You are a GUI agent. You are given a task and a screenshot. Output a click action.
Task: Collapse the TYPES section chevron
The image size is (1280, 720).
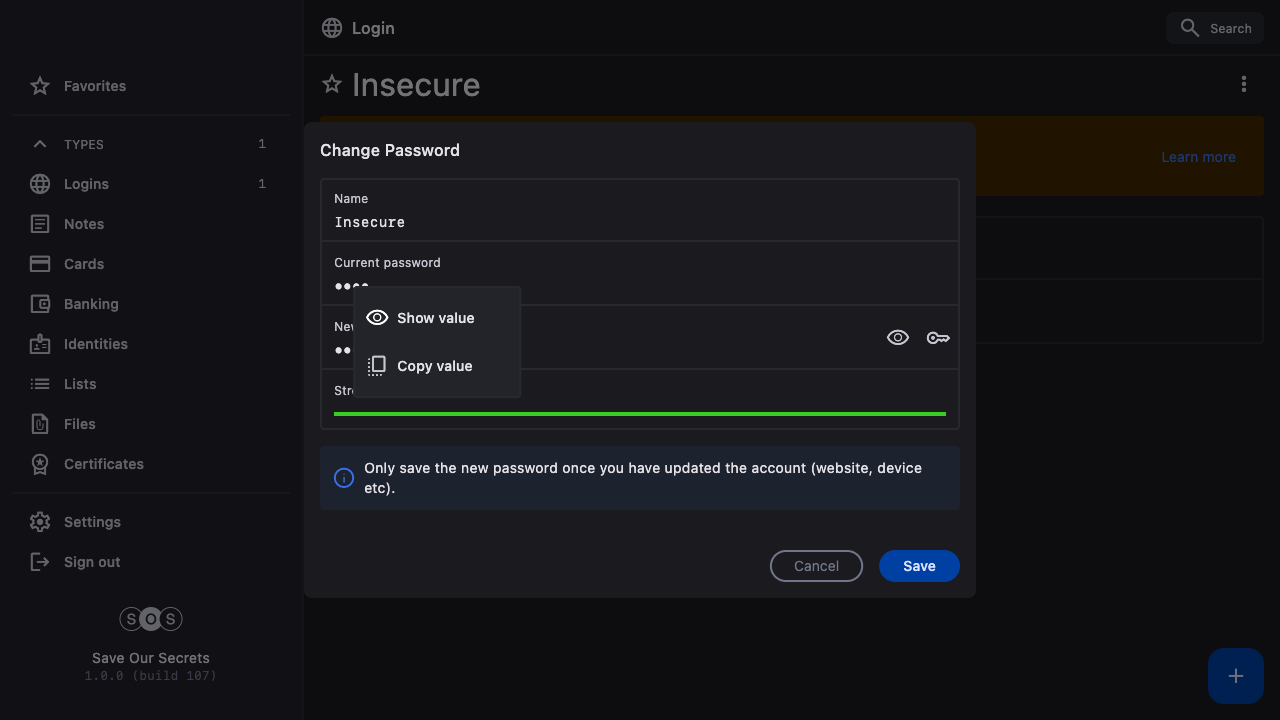[40, 144]
